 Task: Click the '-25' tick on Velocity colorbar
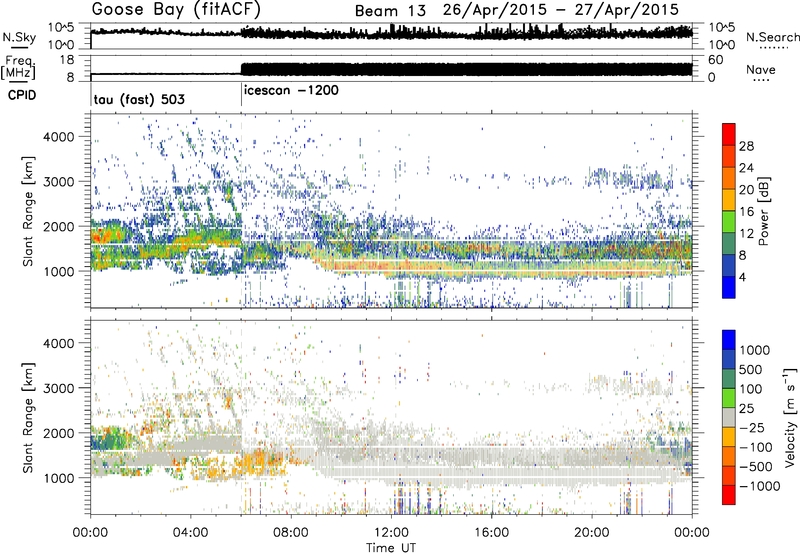tap(751, 427)
